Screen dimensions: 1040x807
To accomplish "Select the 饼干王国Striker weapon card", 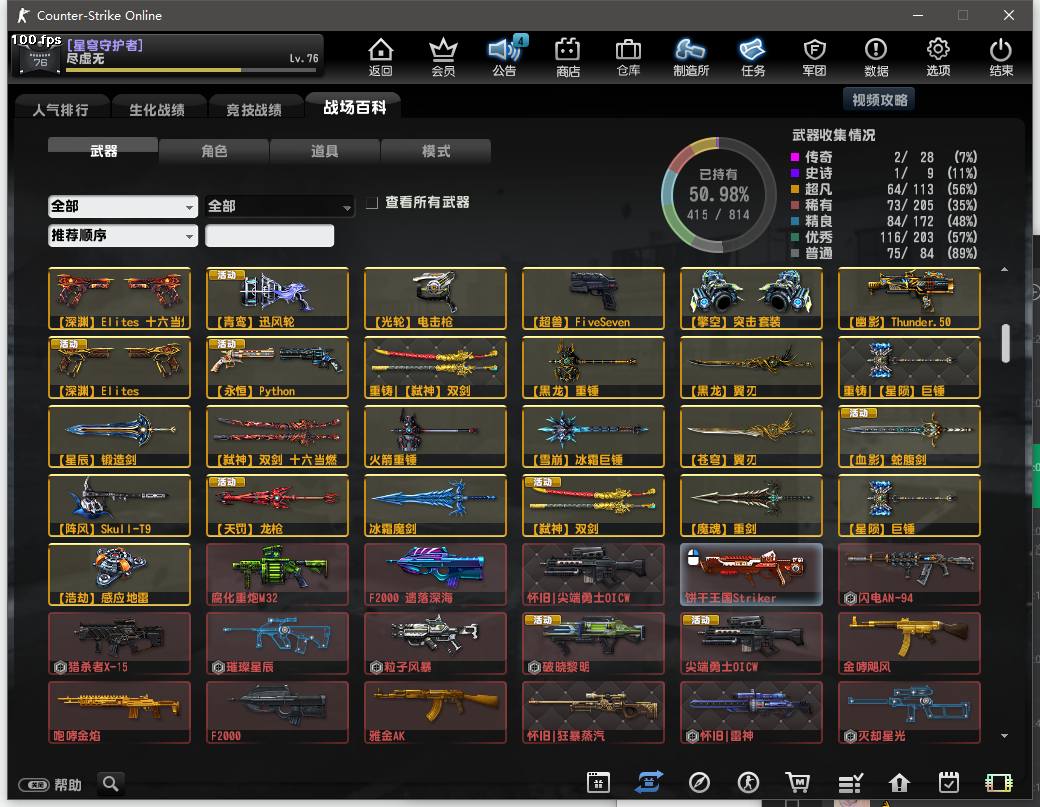I will pos(751,574).
